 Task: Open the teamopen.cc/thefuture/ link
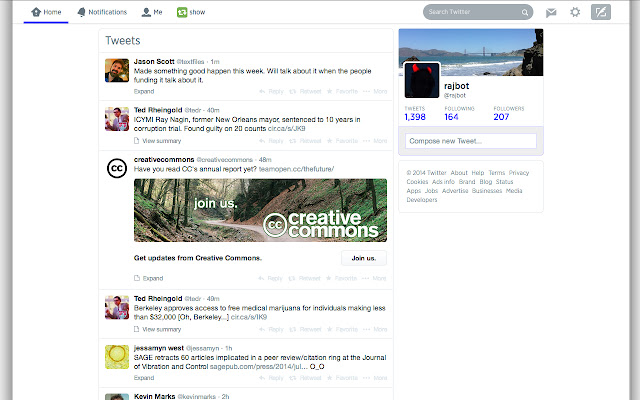click(x=296, y=169)
